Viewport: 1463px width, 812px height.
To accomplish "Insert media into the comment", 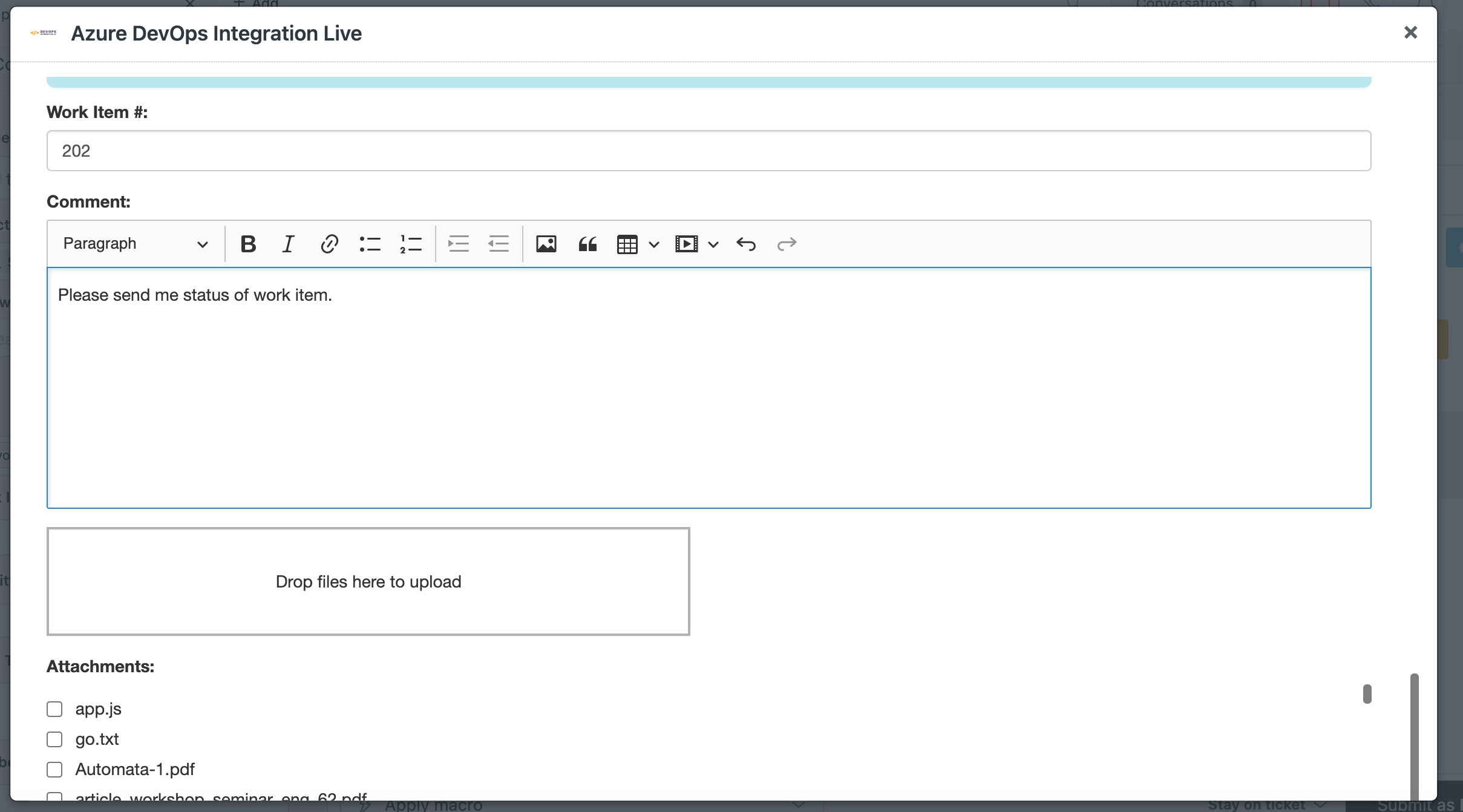I will pos(687,244).
